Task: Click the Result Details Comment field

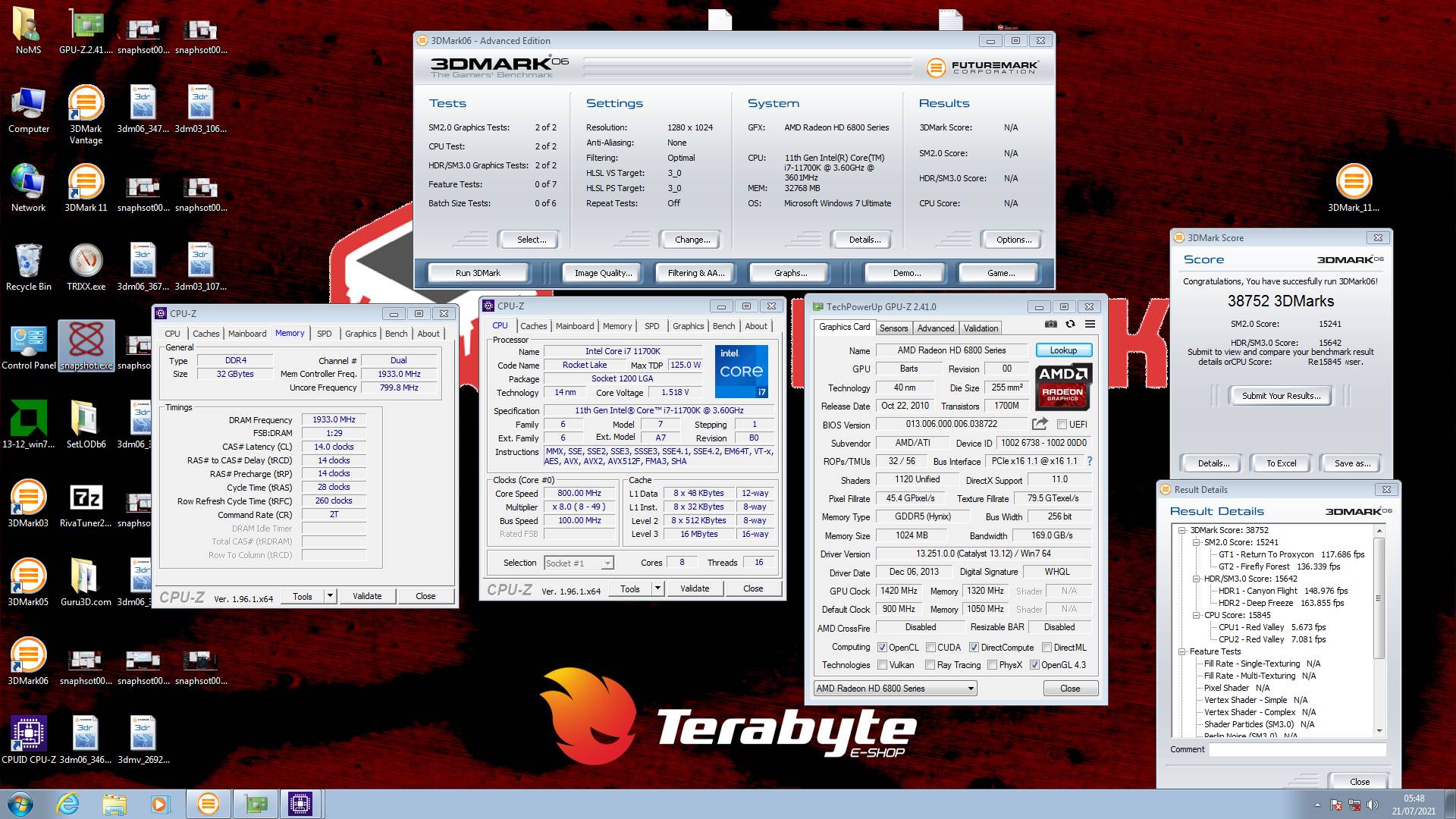Action: tap(1297, 749)
